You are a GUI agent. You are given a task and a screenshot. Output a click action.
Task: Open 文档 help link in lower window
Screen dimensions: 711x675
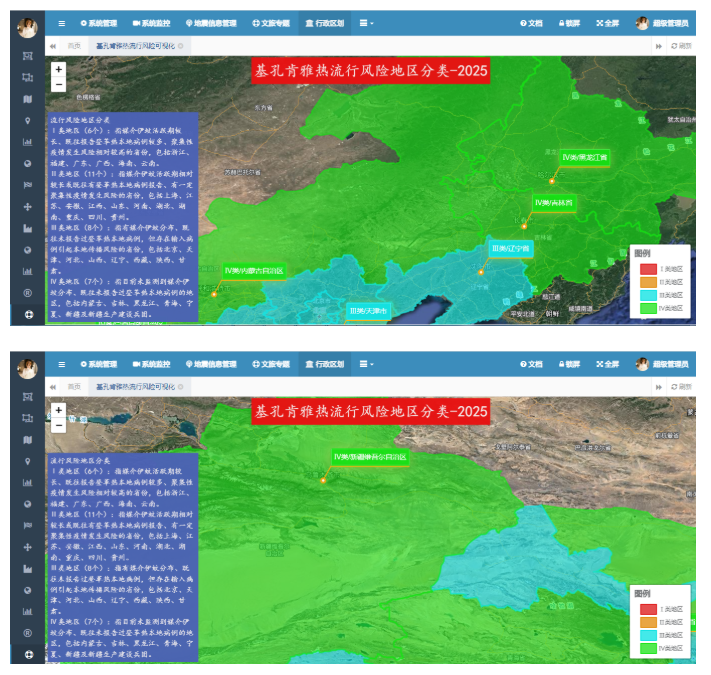tap(531, 364)
